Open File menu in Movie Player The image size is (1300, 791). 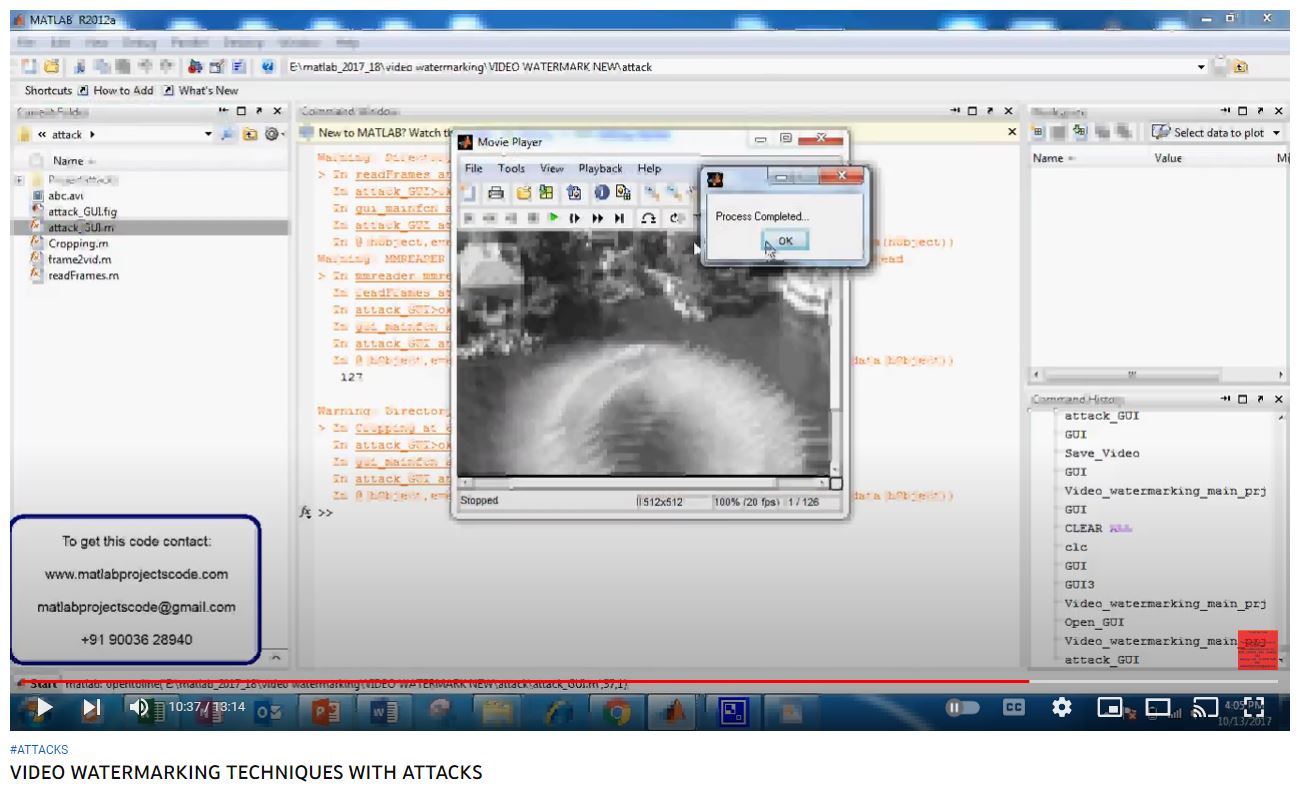point(473,168)
